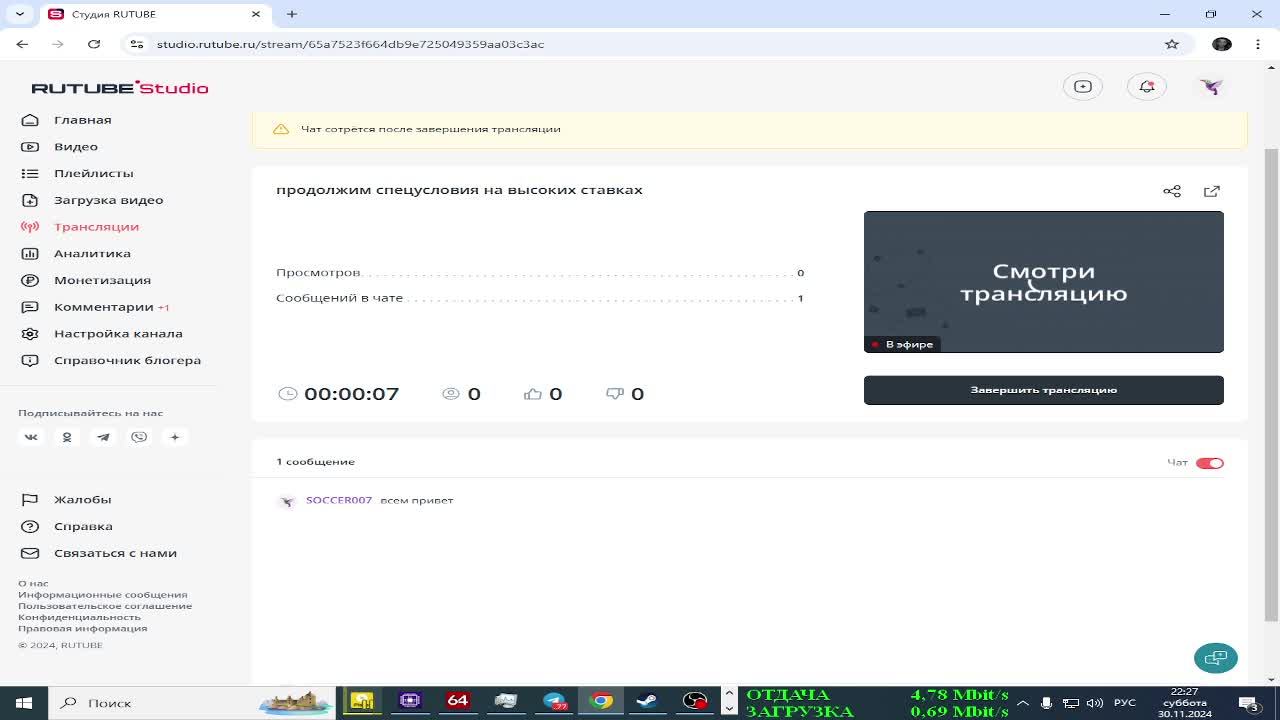Toggle the Чат switch off
1280x720 pixels.
click(1209, 463)
